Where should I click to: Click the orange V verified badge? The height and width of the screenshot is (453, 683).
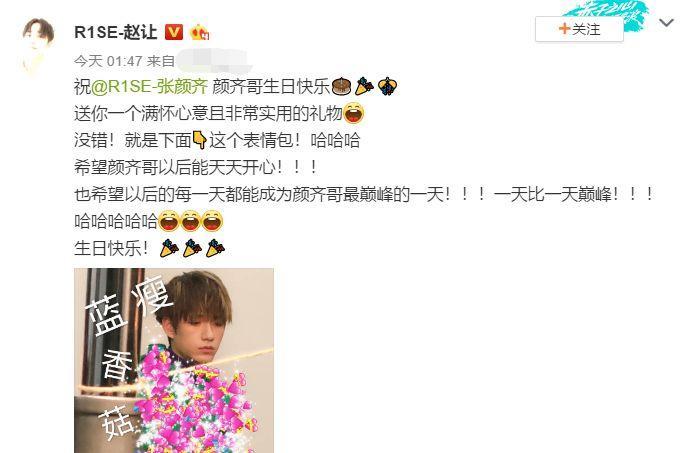[x=173, y=32]
